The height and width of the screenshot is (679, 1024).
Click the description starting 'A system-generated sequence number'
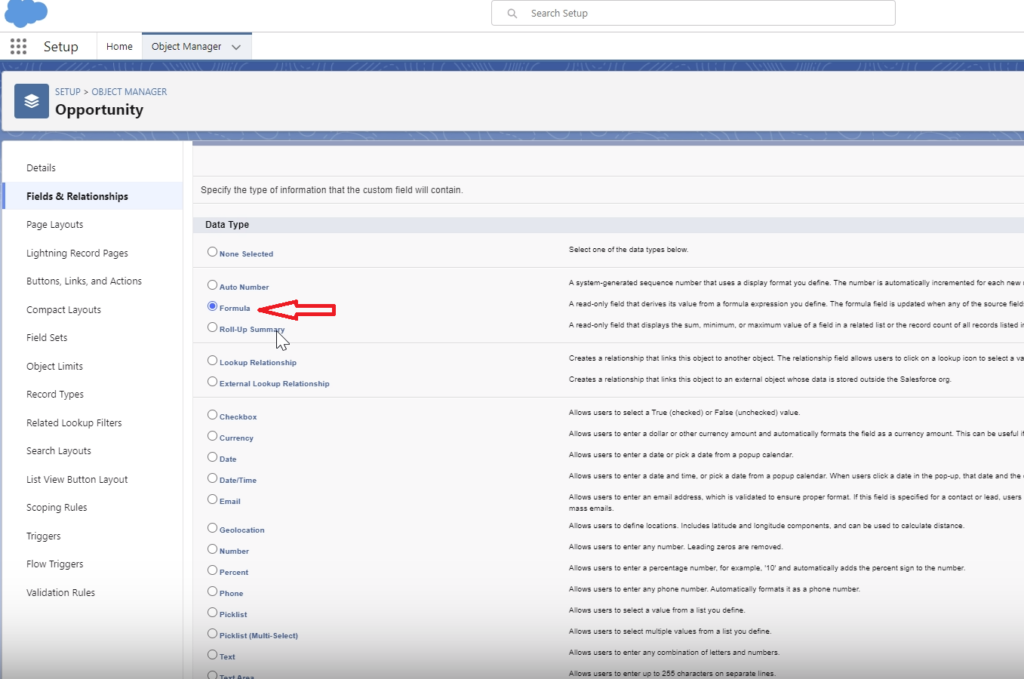(x=795, y=283)
